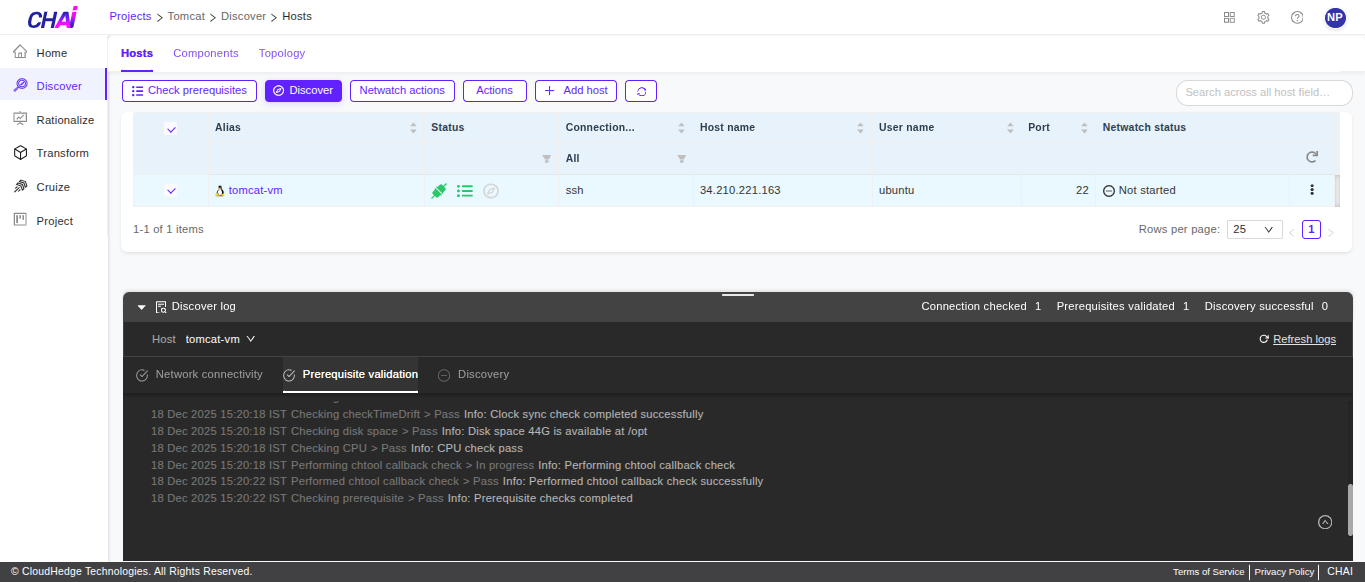1365x582 pixels.
Task: Click the CHAI logo
Action: click(x=52, y=18)
